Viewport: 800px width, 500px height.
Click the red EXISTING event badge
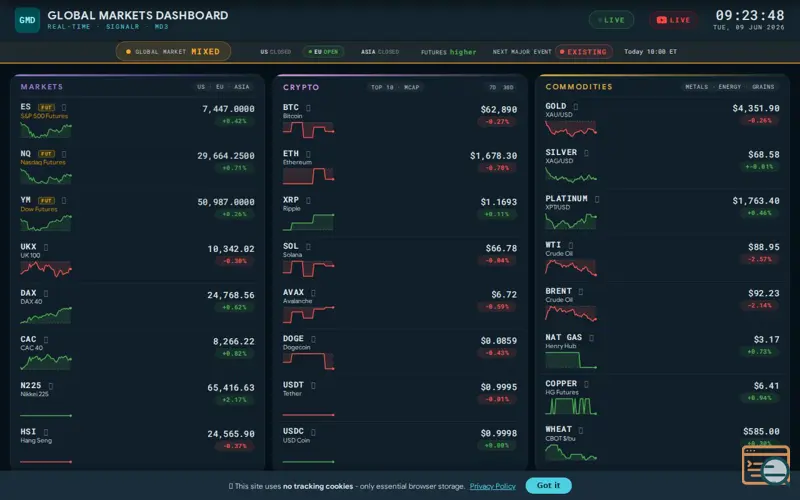(x=584, y=52)
